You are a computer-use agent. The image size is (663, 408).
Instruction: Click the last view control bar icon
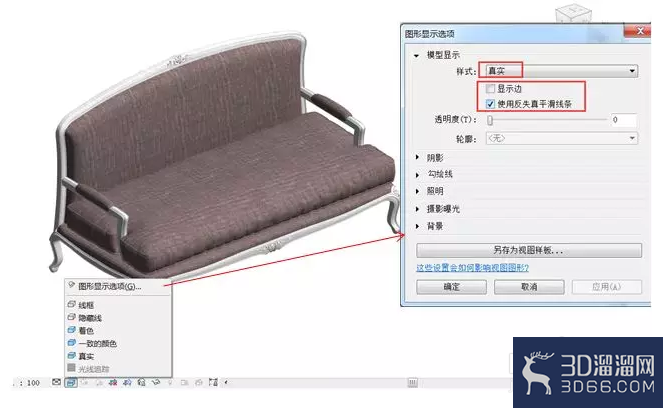[x=213, y=383]
